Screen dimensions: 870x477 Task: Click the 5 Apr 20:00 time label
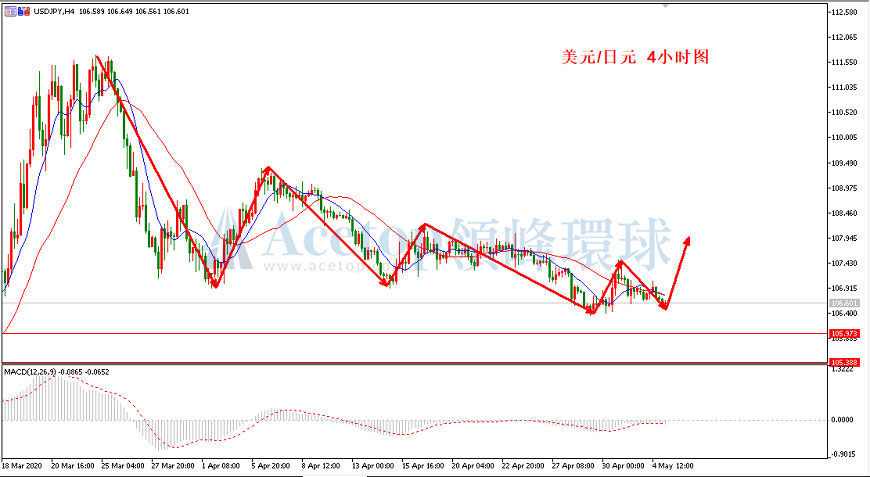pos(271,465)
